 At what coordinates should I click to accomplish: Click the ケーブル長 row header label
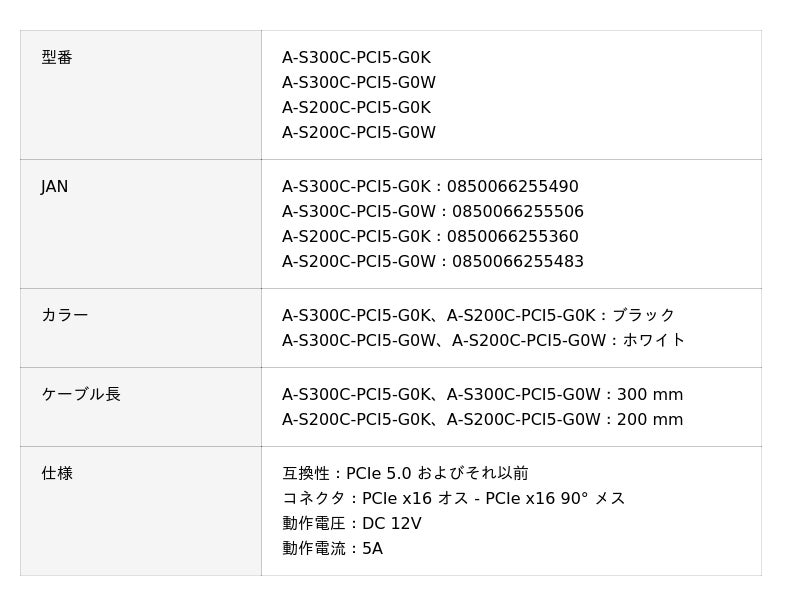coord(81,395)
